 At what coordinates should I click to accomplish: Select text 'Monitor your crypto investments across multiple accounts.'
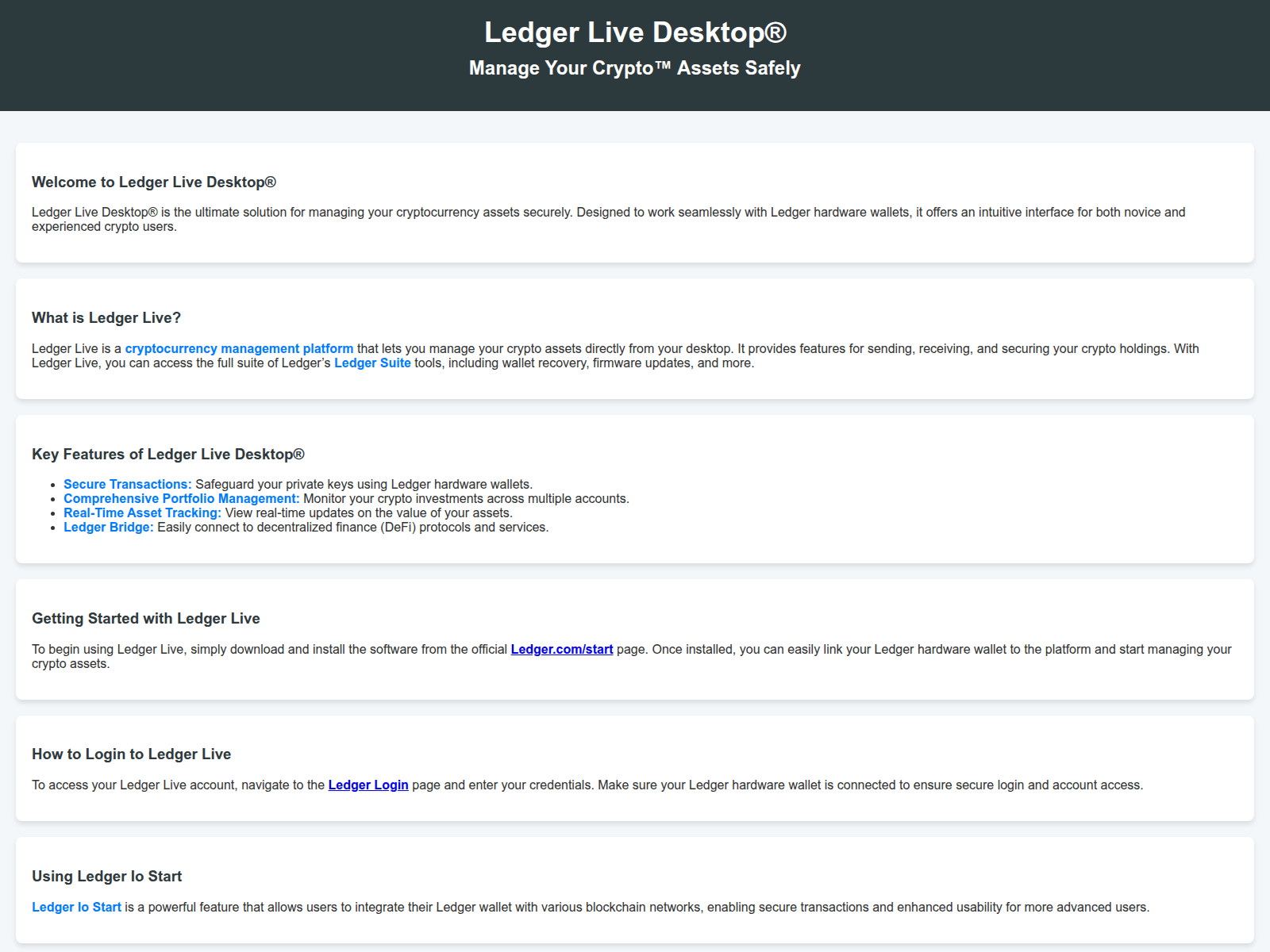(467, 499)
